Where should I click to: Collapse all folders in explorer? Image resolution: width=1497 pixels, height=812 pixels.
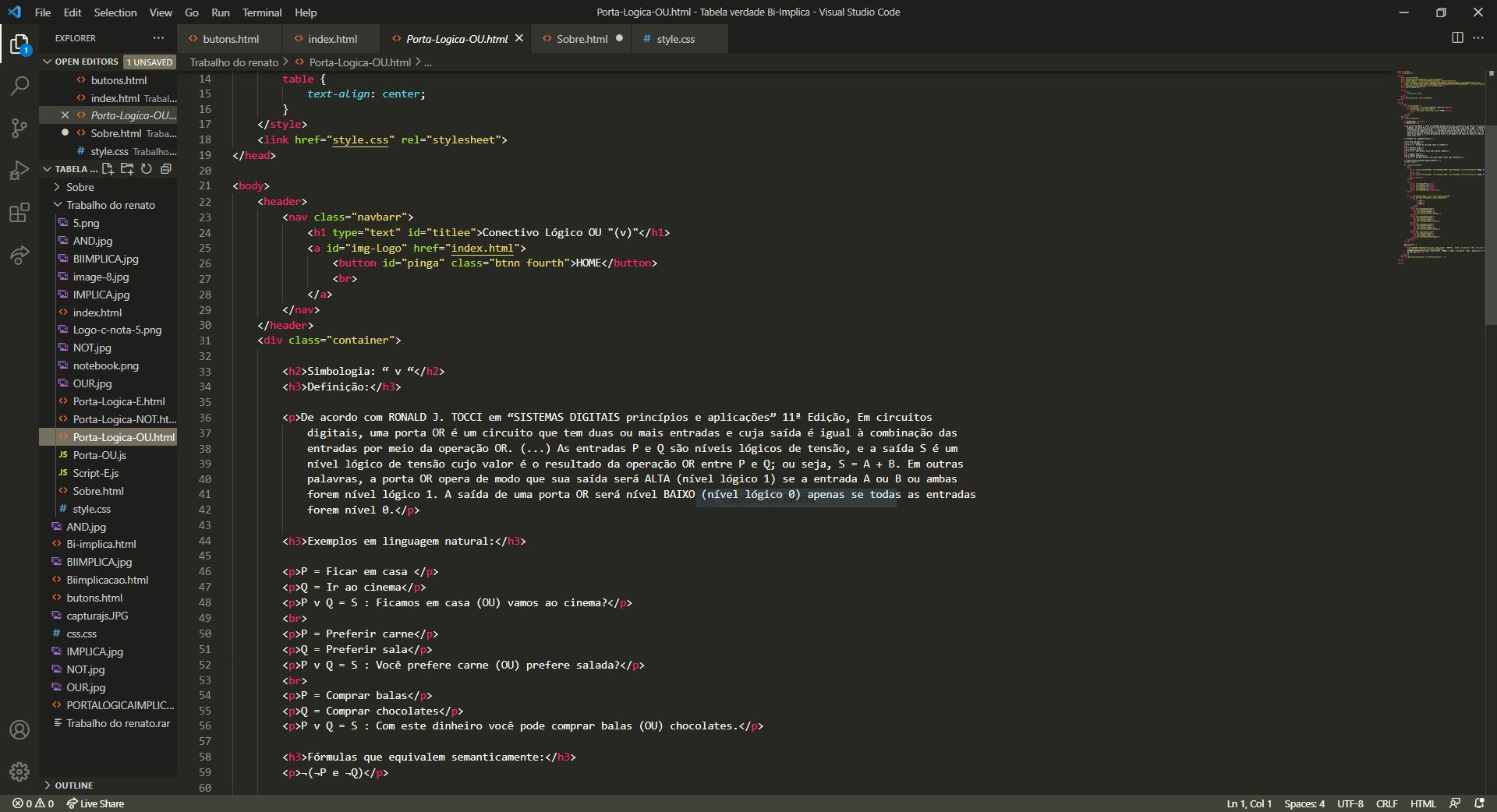coord(165,169)
